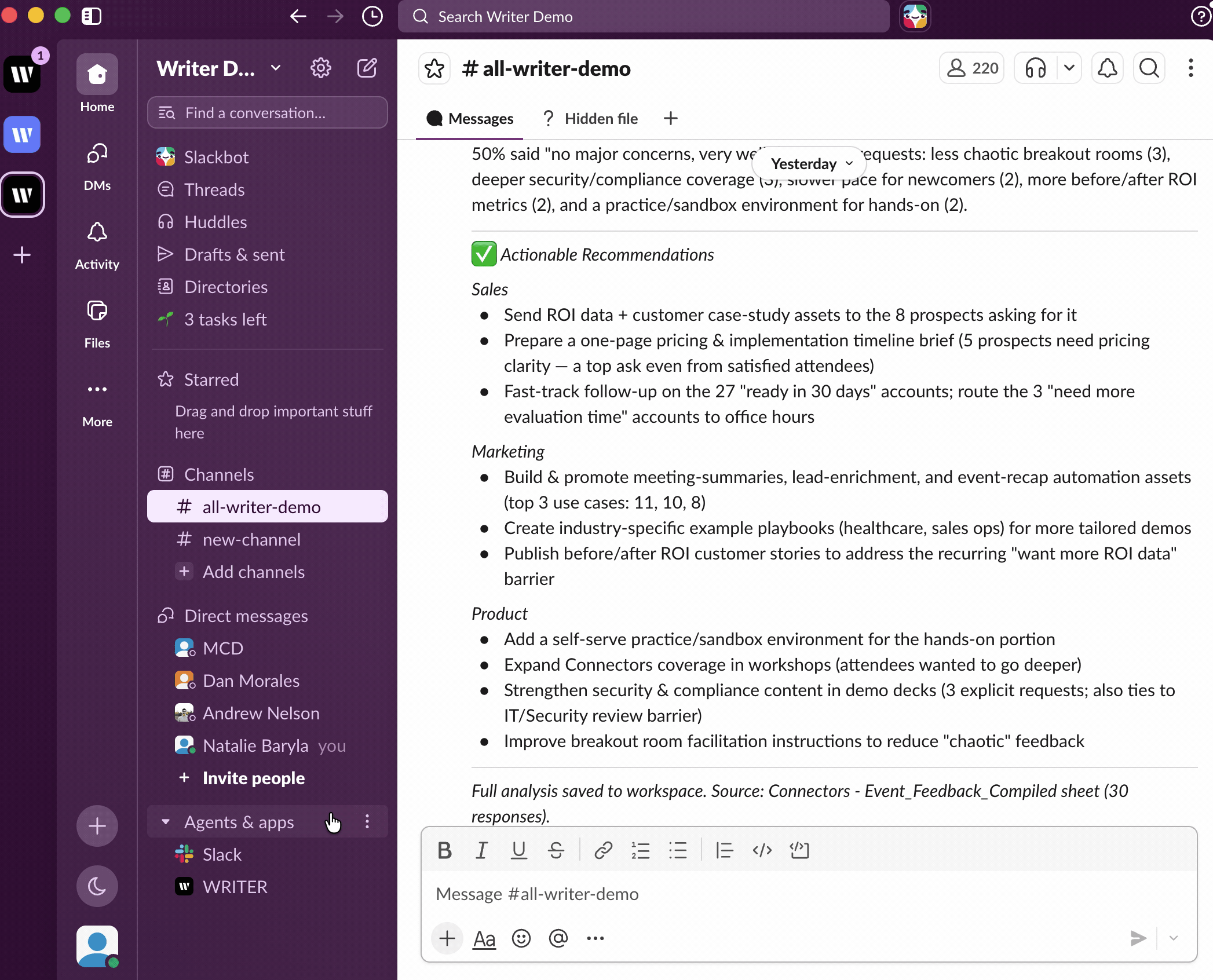This screenshot has height=980, width=1213.
Task: Open workspace preferences gear icon
Action: [321, 68]
